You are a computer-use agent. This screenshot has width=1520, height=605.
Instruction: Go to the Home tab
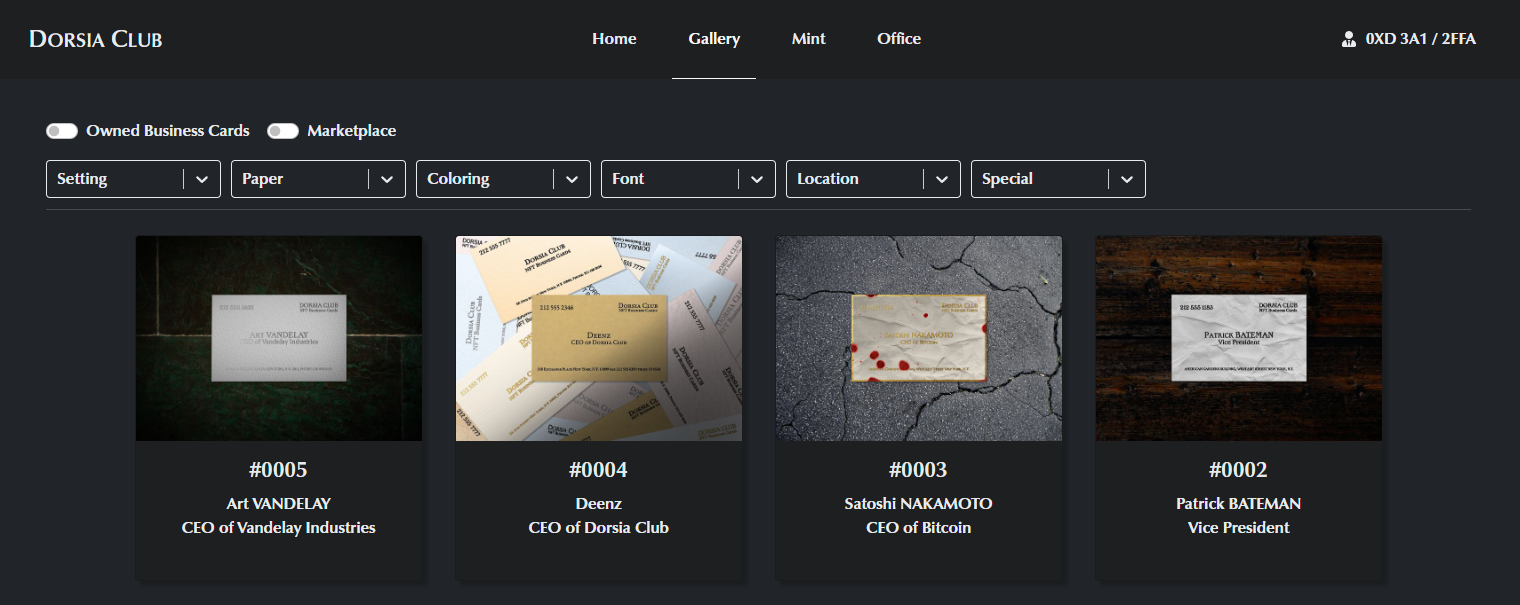click(614, 39)
